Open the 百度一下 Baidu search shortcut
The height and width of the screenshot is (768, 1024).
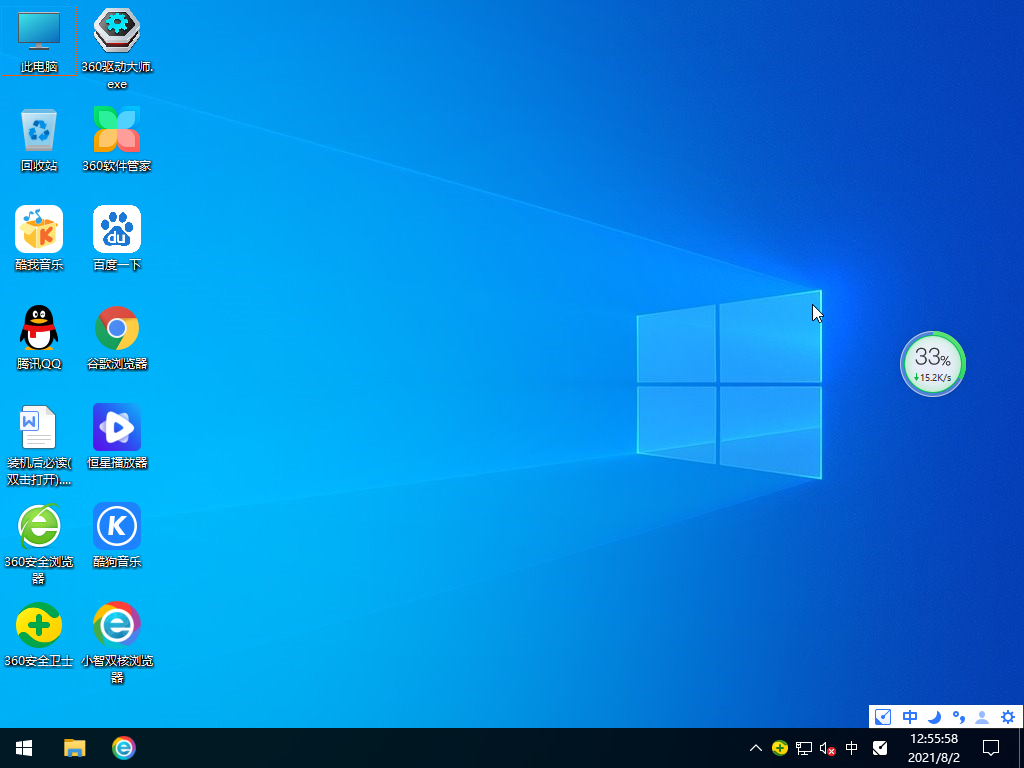tap(117, 228)
